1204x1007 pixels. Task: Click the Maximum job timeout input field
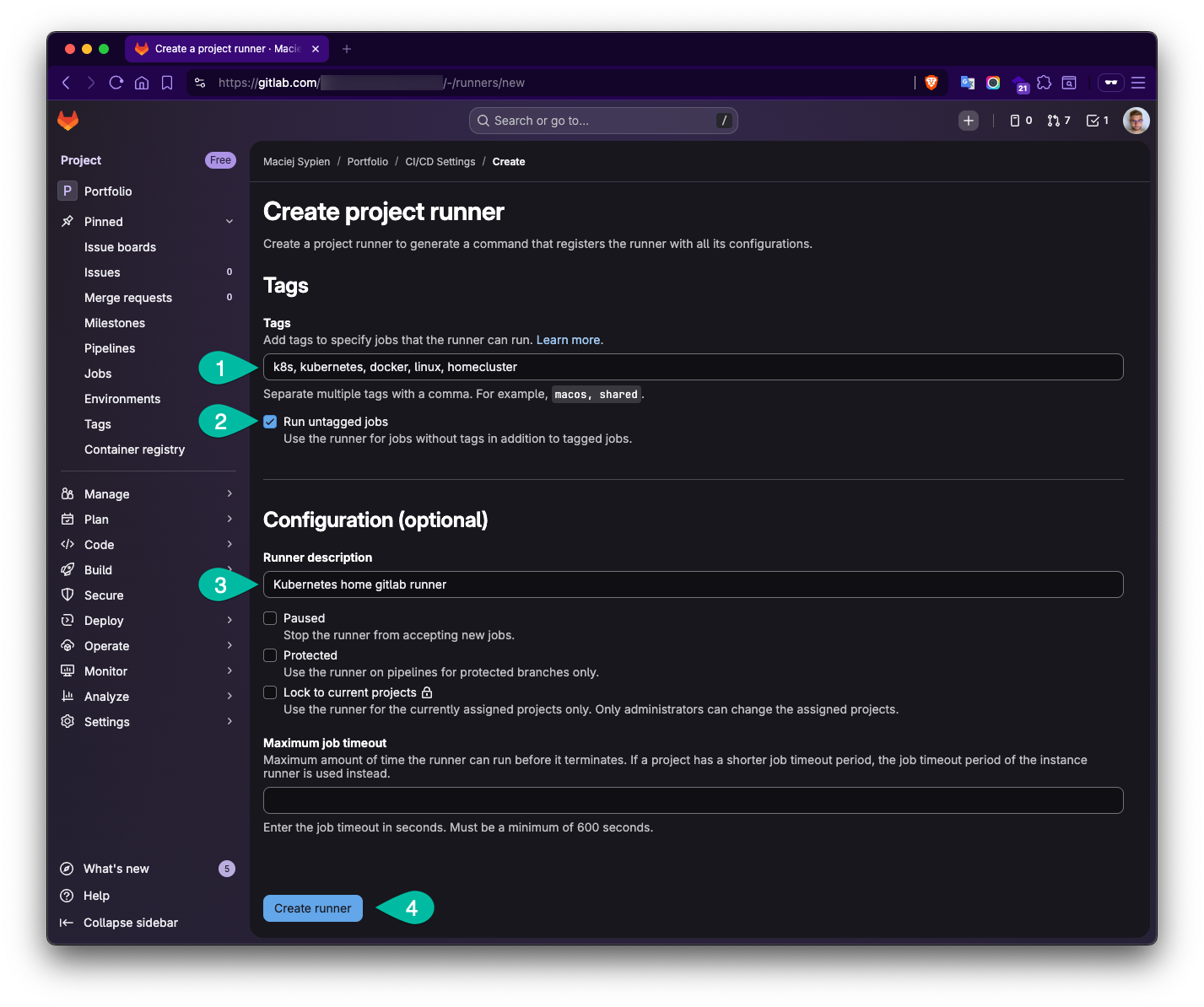[692, 800]
